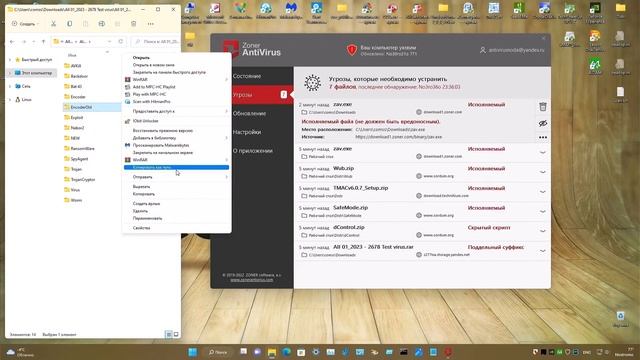Click the Delete trash icon in Explorer toolbar

pyautogui.click(x=133, y=24)
